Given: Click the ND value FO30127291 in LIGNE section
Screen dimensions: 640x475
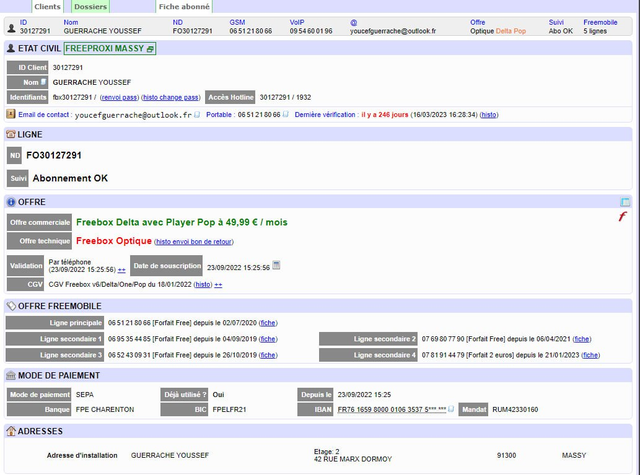Looking at the screenshot, I should pos(54,155).
